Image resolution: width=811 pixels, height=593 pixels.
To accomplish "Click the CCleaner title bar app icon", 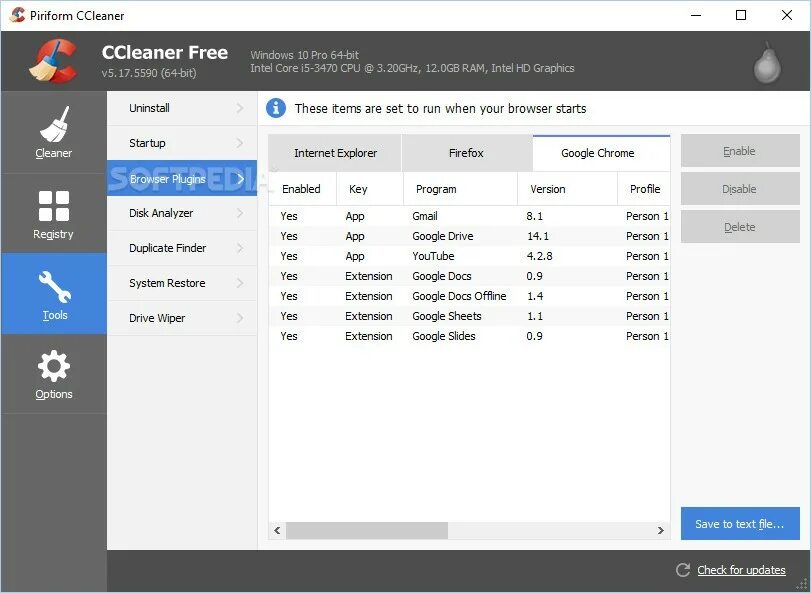I will point(17,15).
